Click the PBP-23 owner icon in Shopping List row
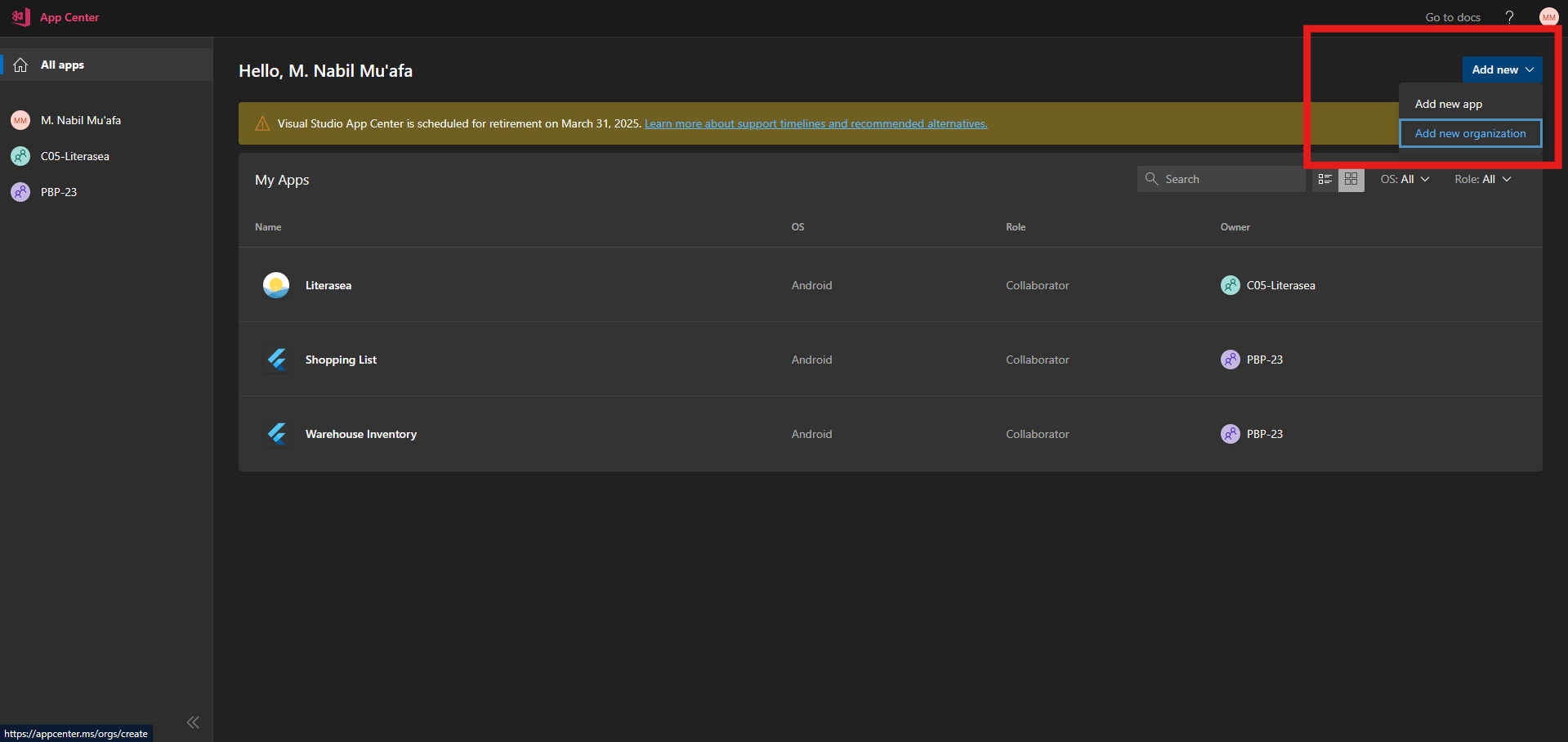Screen dimensions: 1568x742 [x=1231, y=360]
